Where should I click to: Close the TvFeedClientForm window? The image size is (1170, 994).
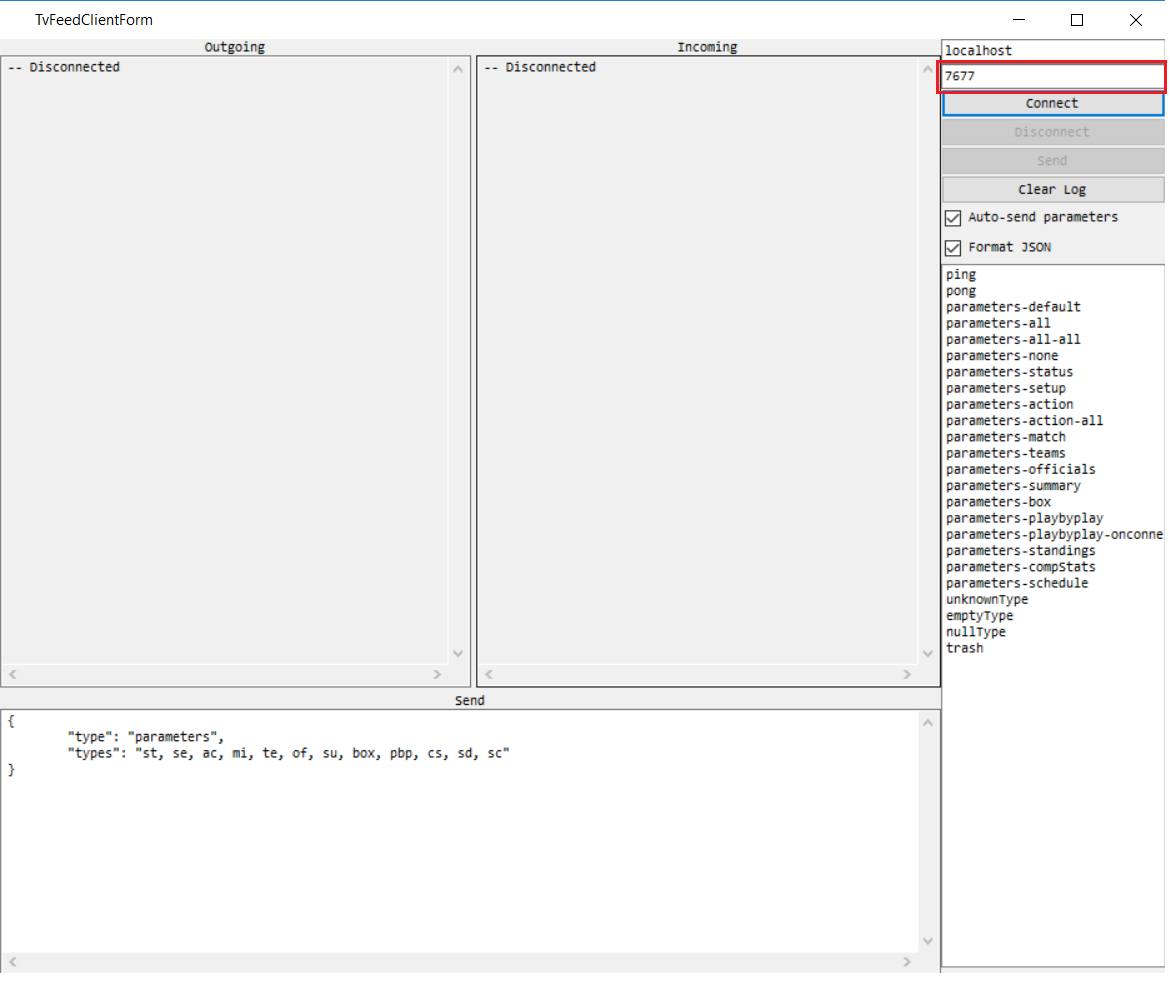pyautogui.click(x=1136, y=20)
